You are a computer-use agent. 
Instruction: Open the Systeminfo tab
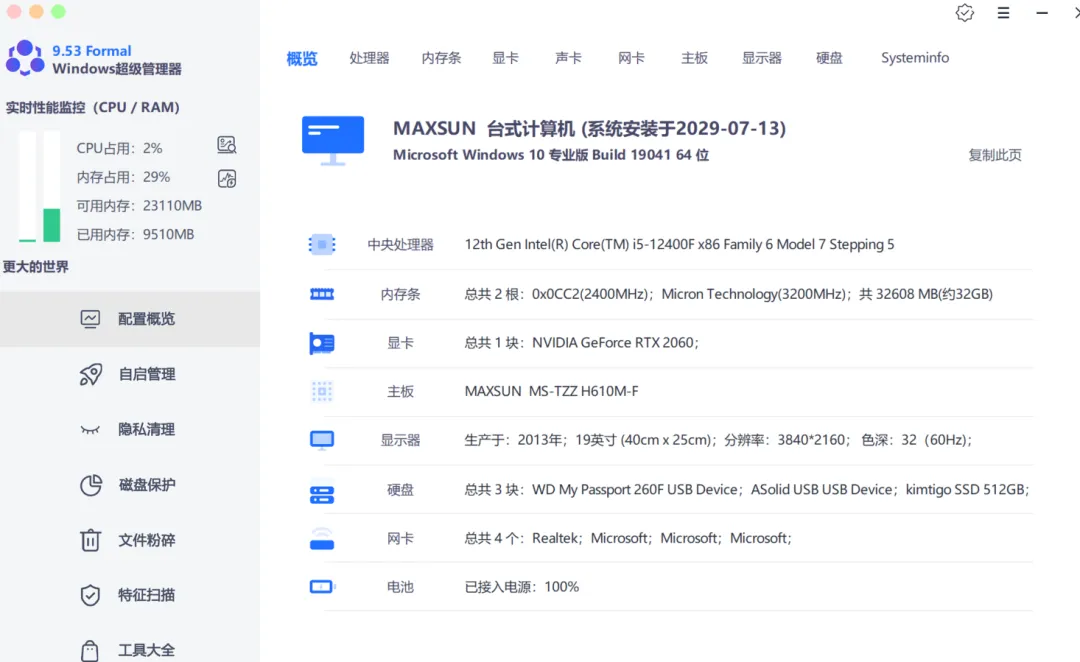915,58
